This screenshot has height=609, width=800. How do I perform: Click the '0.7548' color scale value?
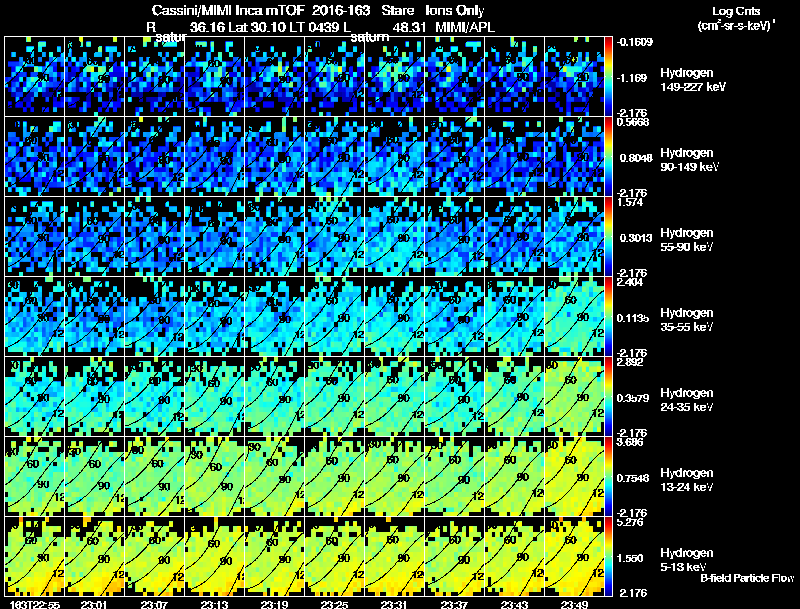633,478
